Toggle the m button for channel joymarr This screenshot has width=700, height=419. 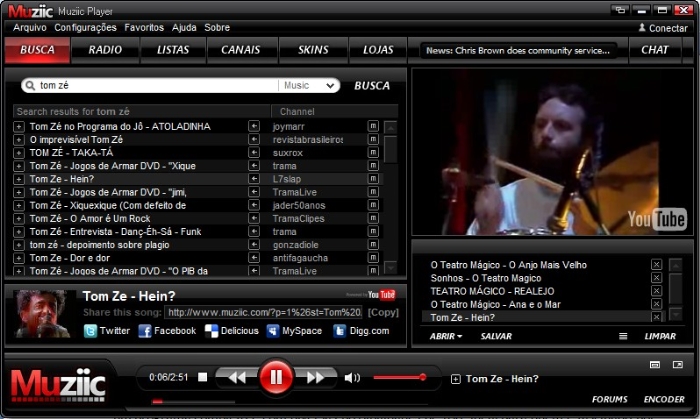click(x=373, y=127)
